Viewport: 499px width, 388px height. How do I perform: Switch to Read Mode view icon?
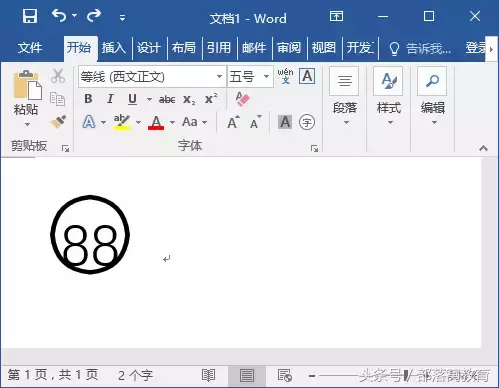(208, 375)
